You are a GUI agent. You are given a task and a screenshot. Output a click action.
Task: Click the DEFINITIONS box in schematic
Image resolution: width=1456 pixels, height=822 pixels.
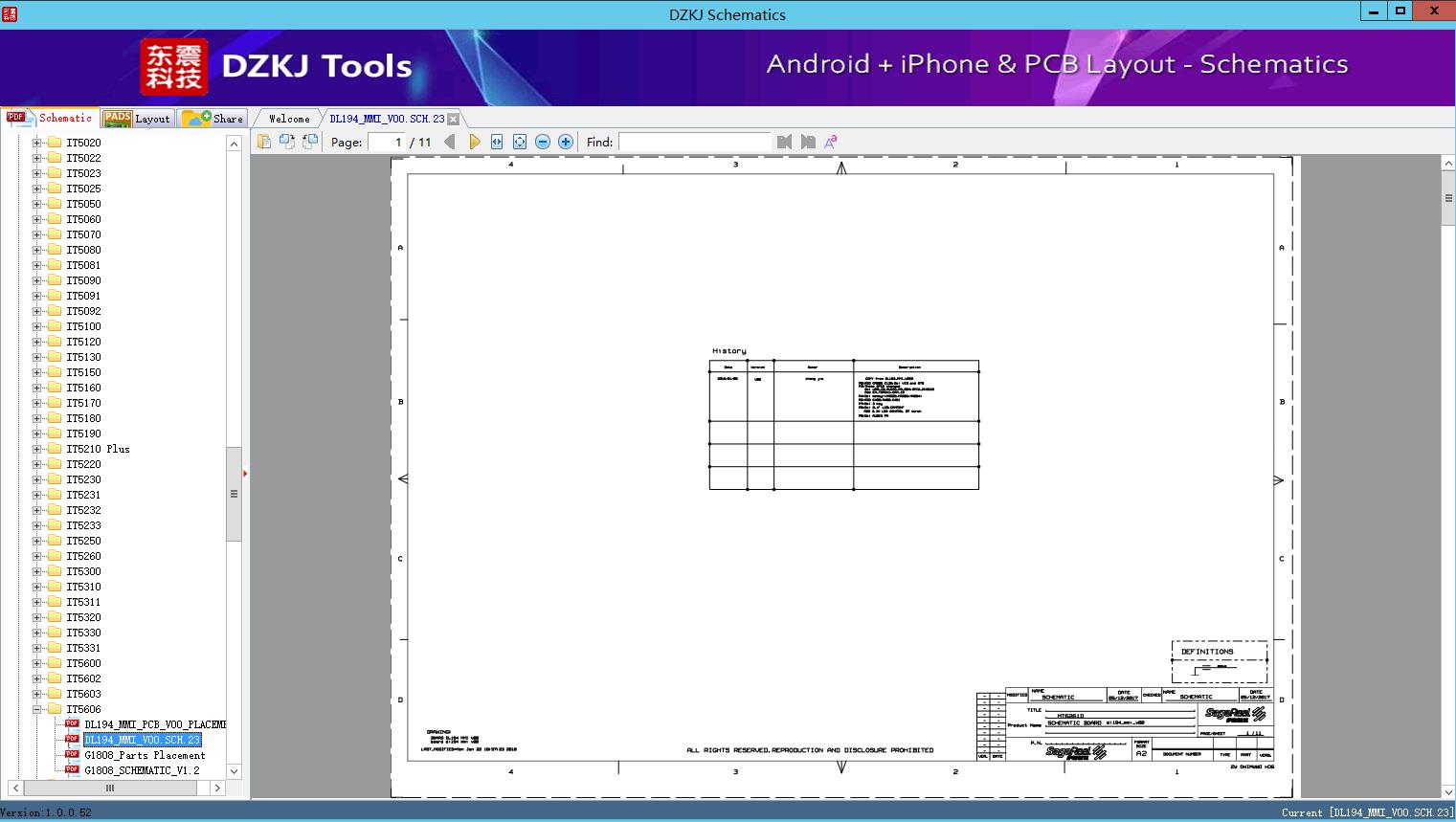1220,661
